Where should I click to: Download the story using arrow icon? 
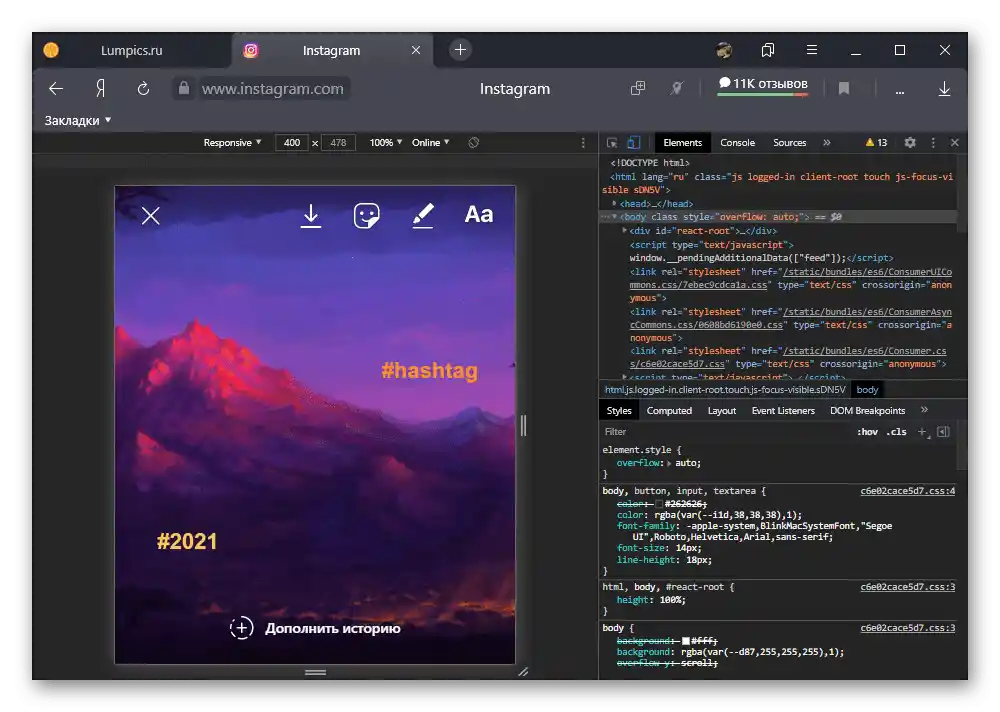311,216
